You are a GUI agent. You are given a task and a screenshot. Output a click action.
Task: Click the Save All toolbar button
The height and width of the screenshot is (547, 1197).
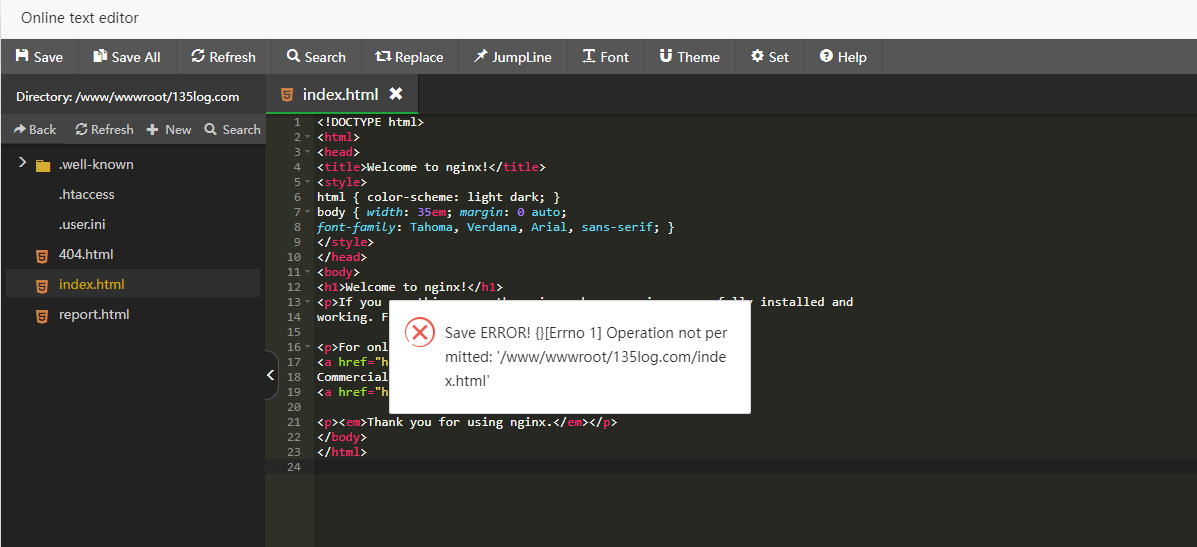[126, 57]
